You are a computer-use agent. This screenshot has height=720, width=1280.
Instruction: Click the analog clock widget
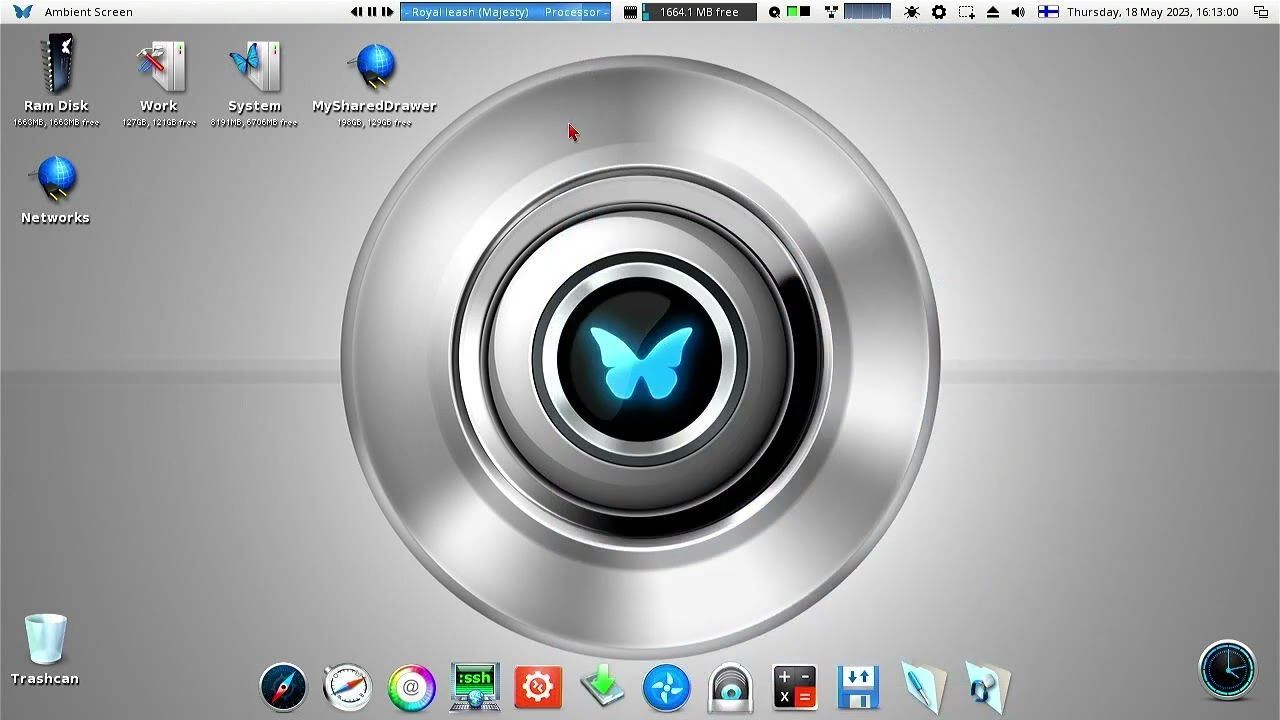[1227, 669]
